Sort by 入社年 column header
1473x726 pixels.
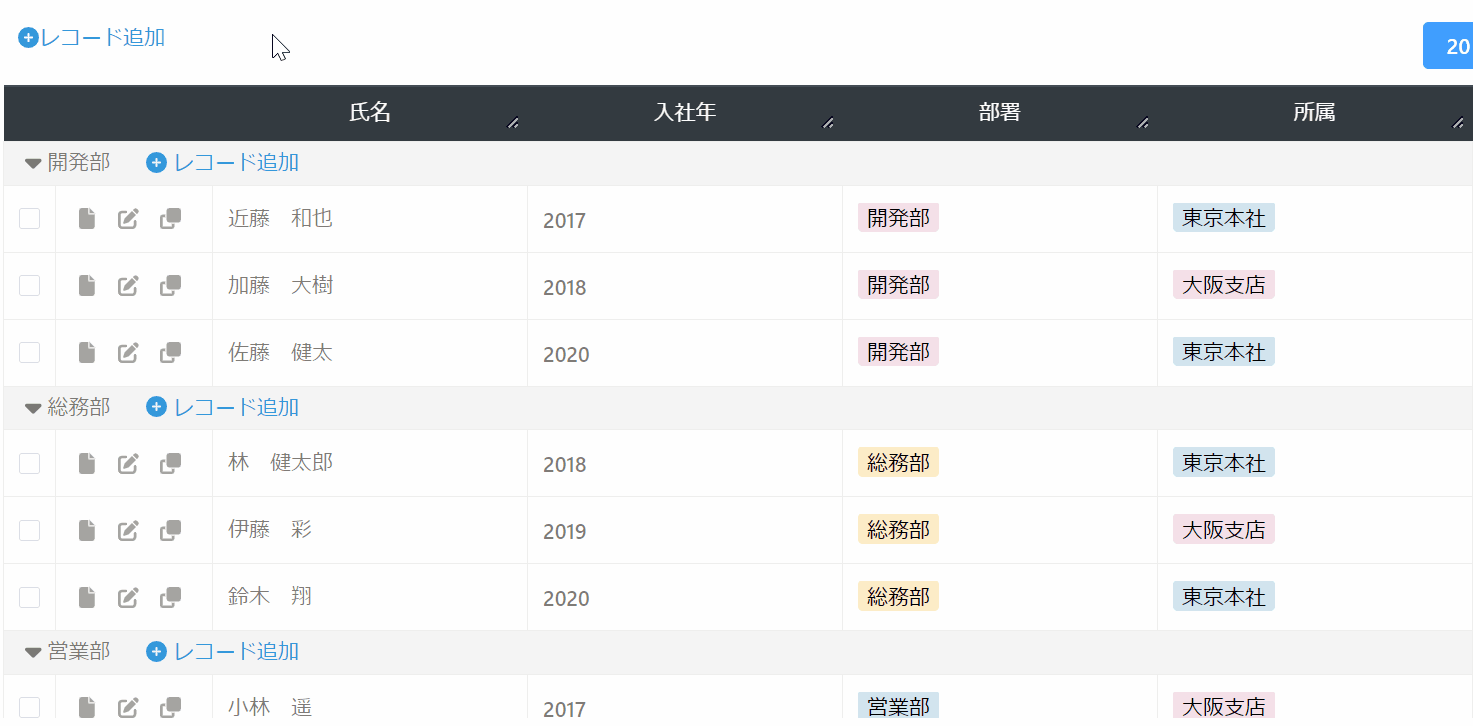click(685, 112)
